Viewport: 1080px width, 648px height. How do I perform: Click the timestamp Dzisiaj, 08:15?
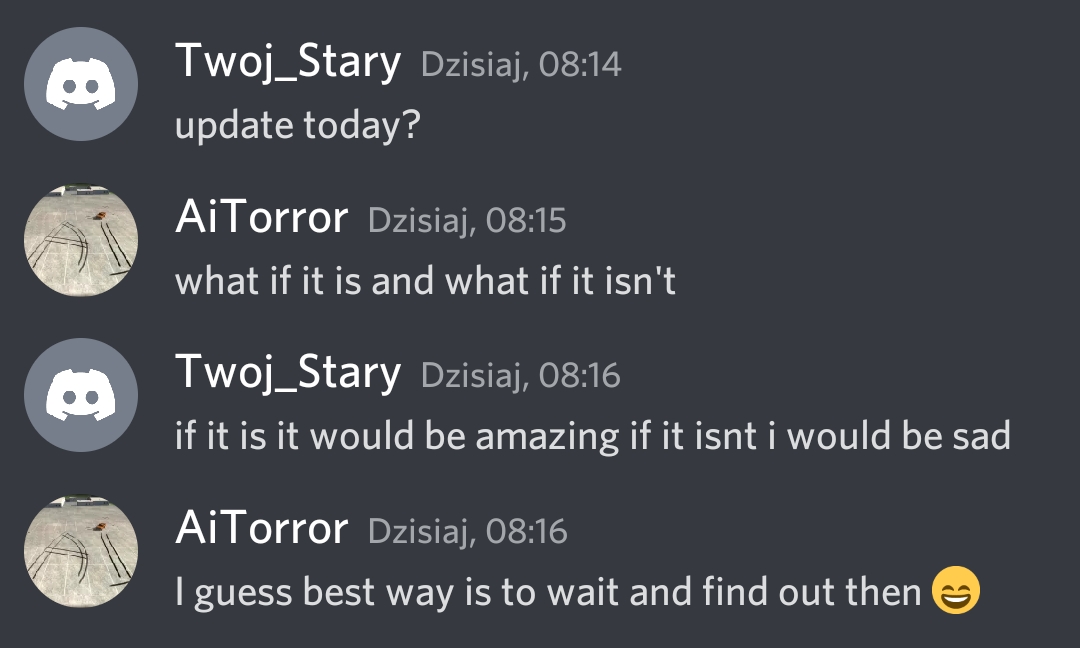467,220
